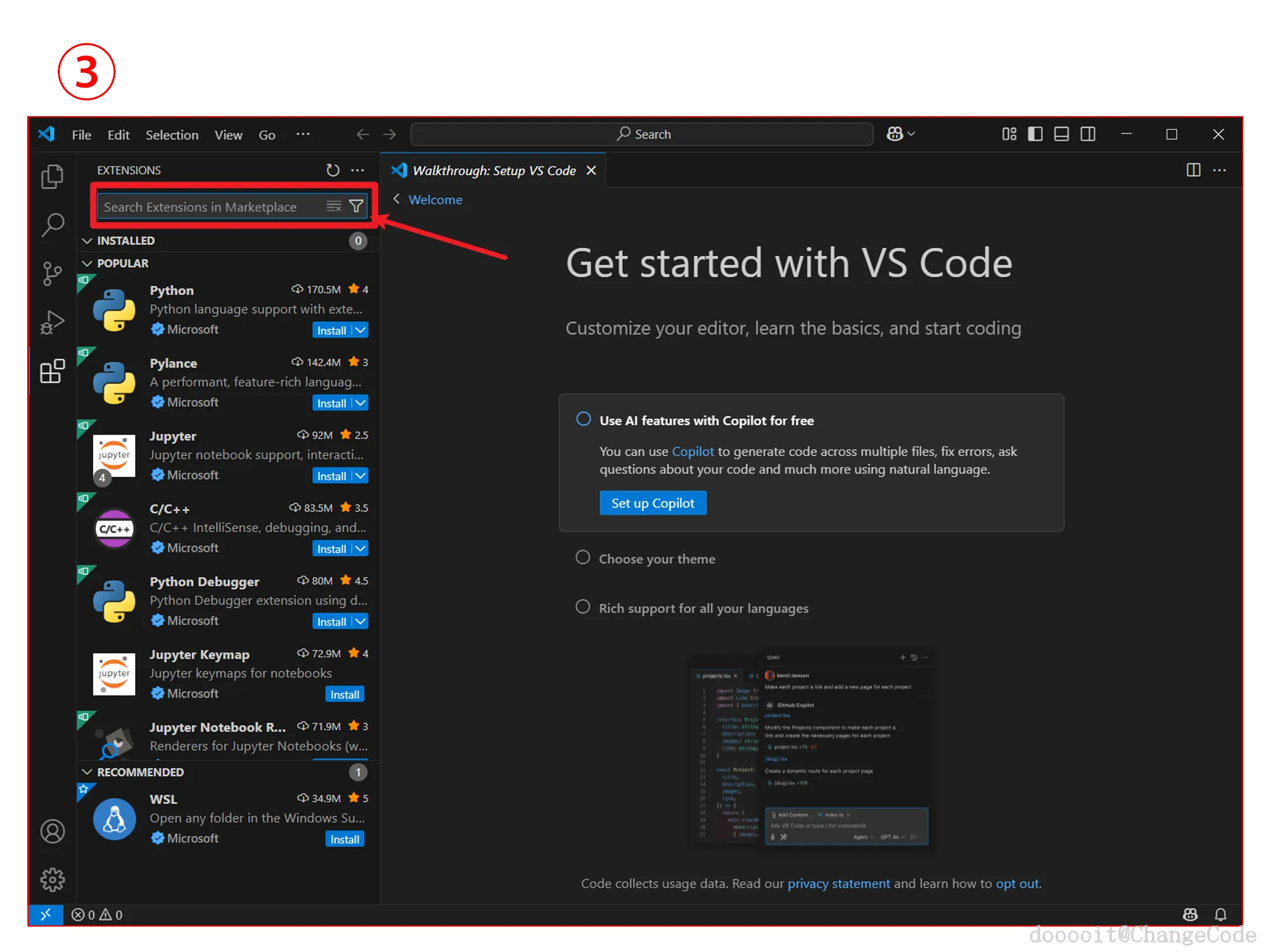The width and height of the screenshot is (1270, 952).
Task: Open Install dropdown arrow for Pylance
Action: tap(361, 403)
